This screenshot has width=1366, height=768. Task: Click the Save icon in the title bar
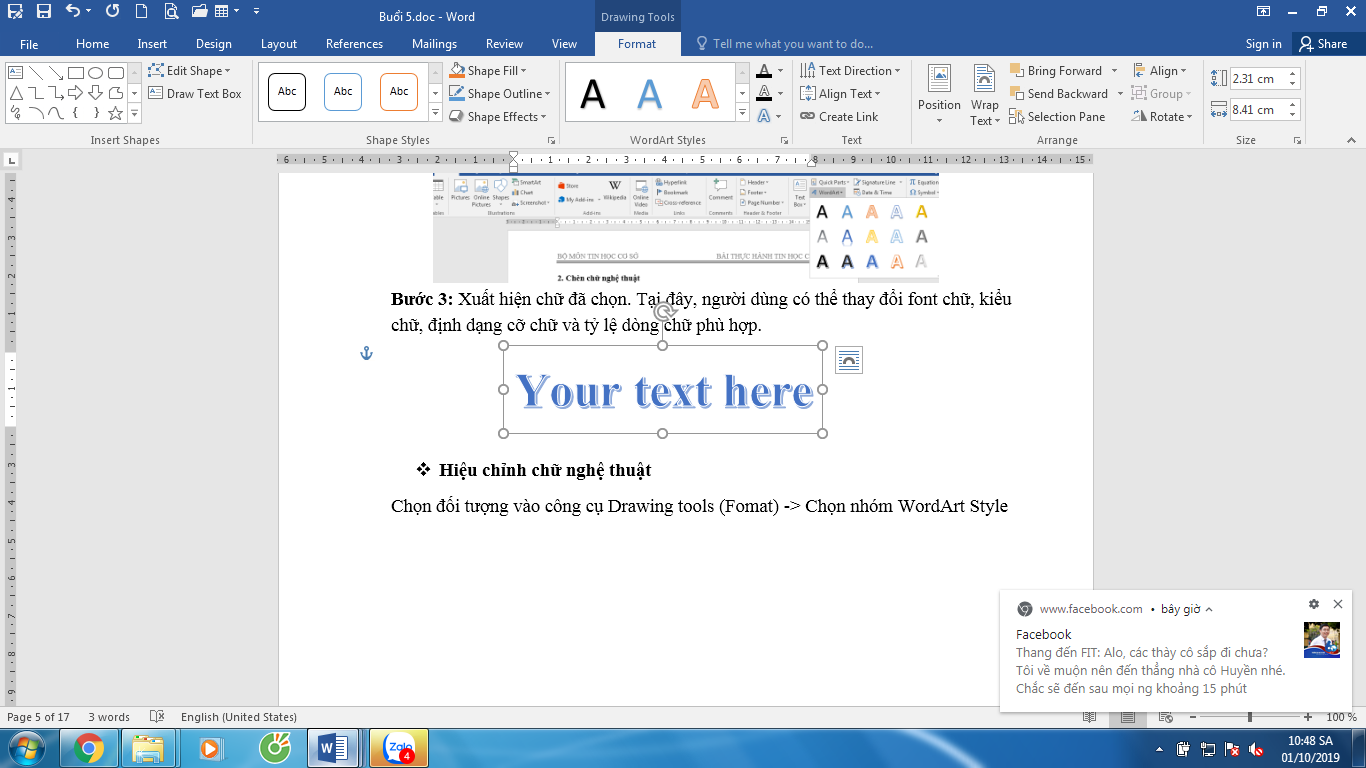tap(43, 12)
